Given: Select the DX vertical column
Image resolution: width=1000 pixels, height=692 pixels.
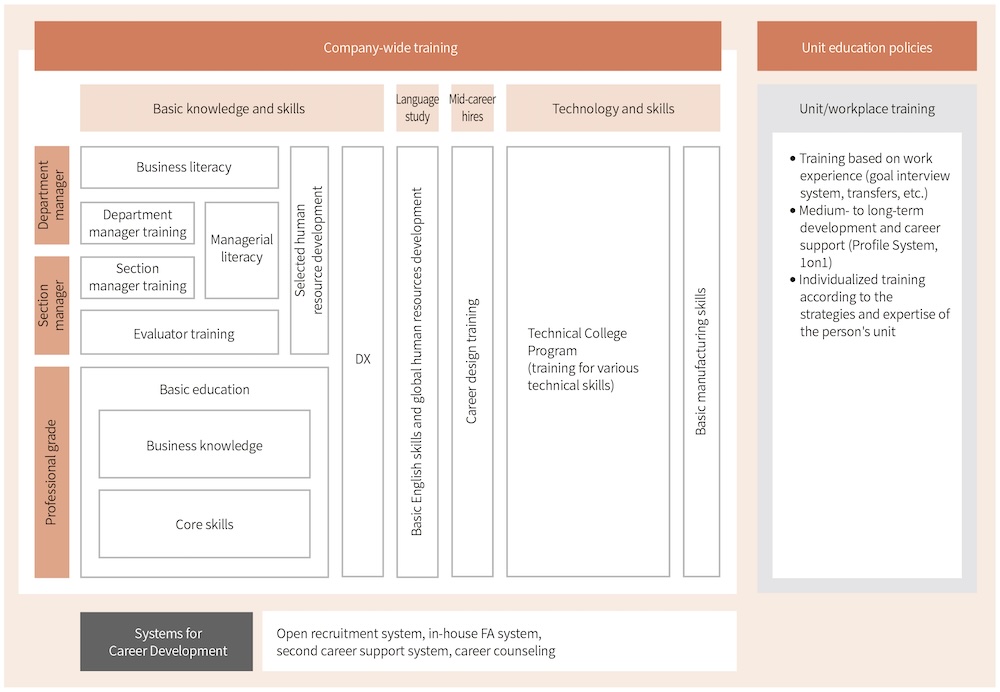Looking at the screenshot, I should [363, 362].
